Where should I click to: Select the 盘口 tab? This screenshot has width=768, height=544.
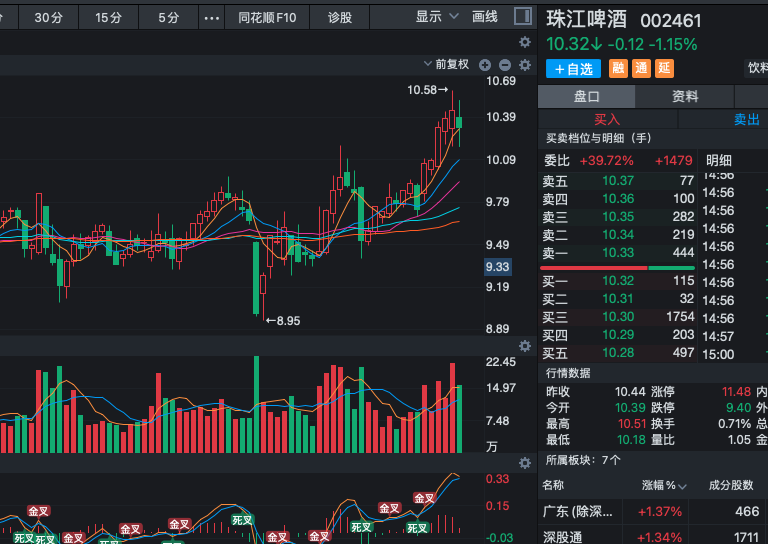pyautogui.click(x=586, y=96)
